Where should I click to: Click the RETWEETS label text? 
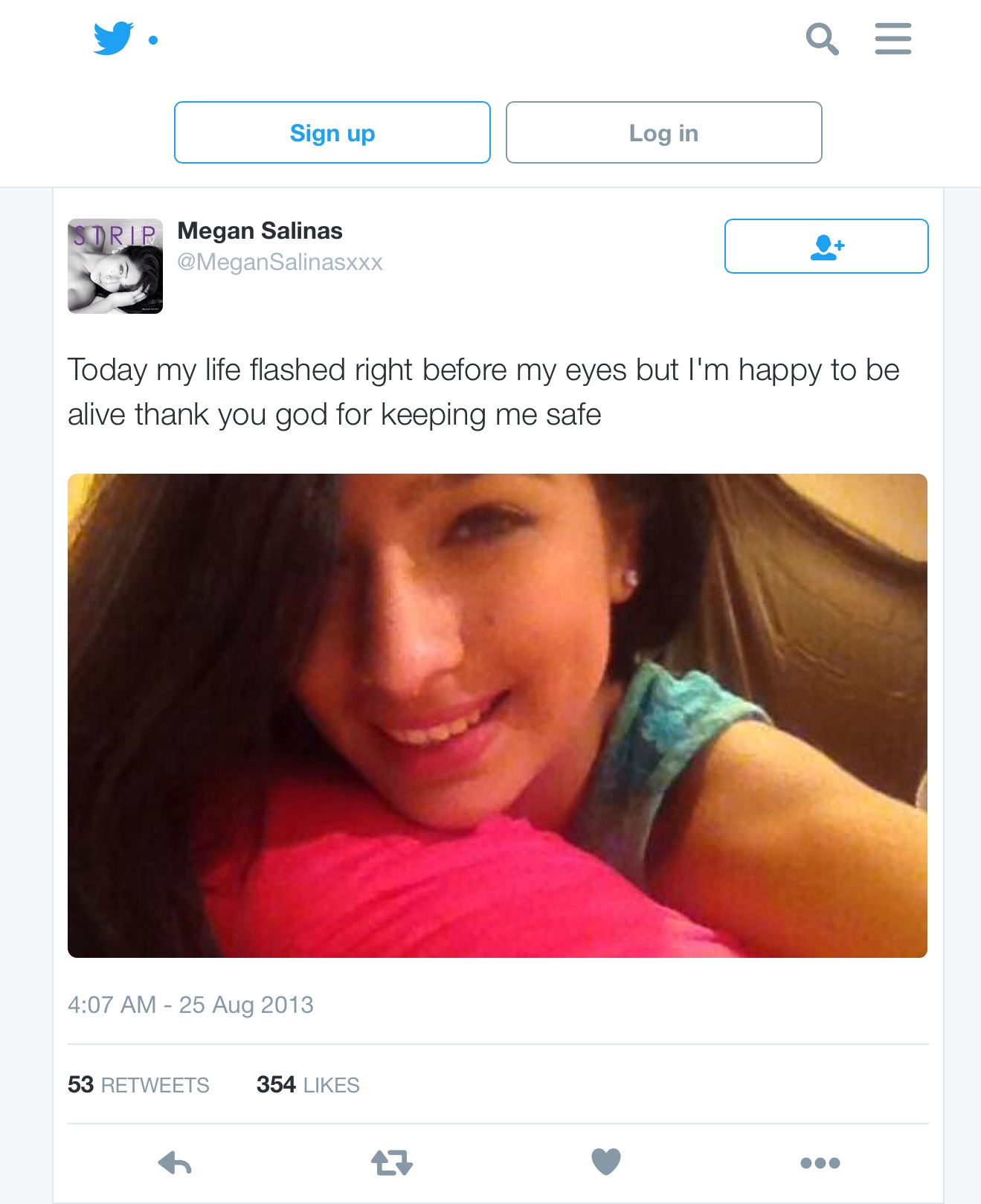(x=155, y=1086)
